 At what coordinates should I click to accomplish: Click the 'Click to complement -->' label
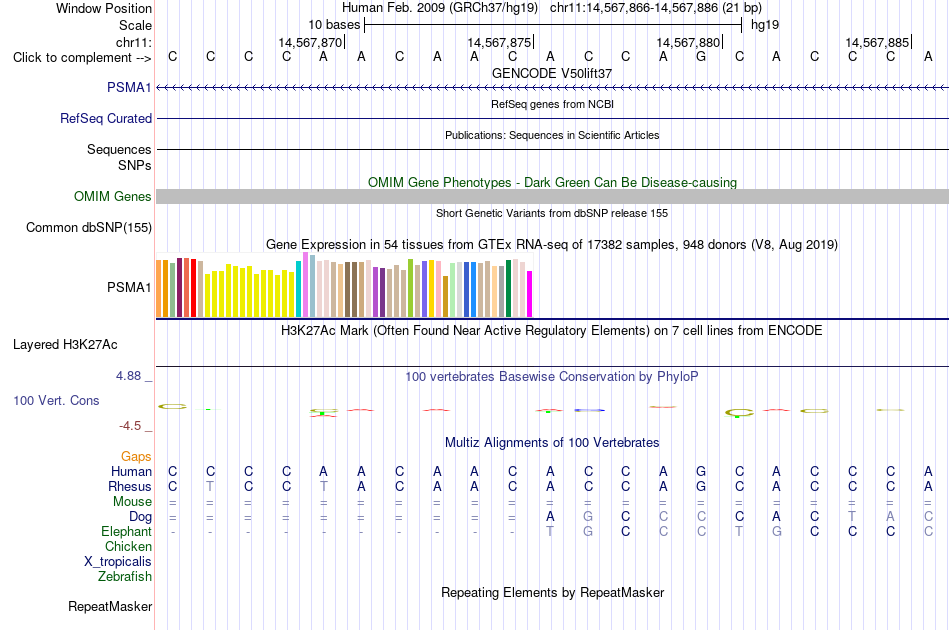click(x=82, y=58)
